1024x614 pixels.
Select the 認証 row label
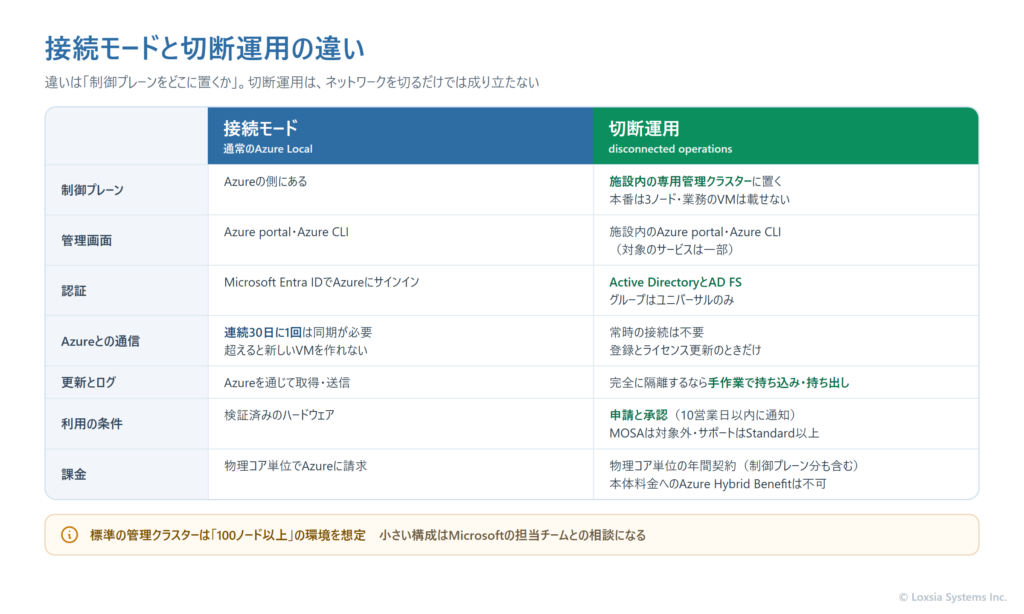(74, 291)
